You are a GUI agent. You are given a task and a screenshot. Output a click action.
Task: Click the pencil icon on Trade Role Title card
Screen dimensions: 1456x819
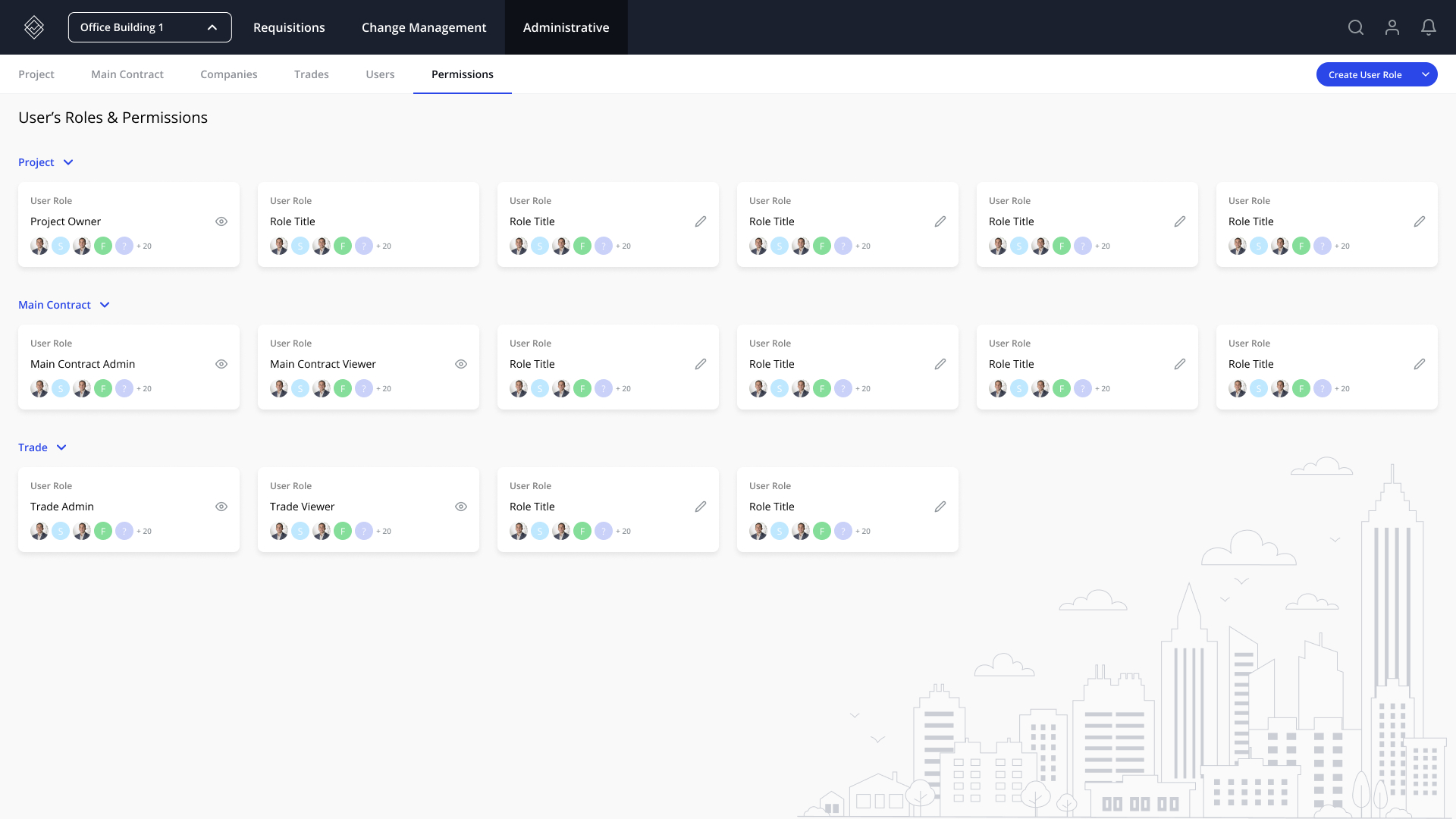tap(701, 507)
